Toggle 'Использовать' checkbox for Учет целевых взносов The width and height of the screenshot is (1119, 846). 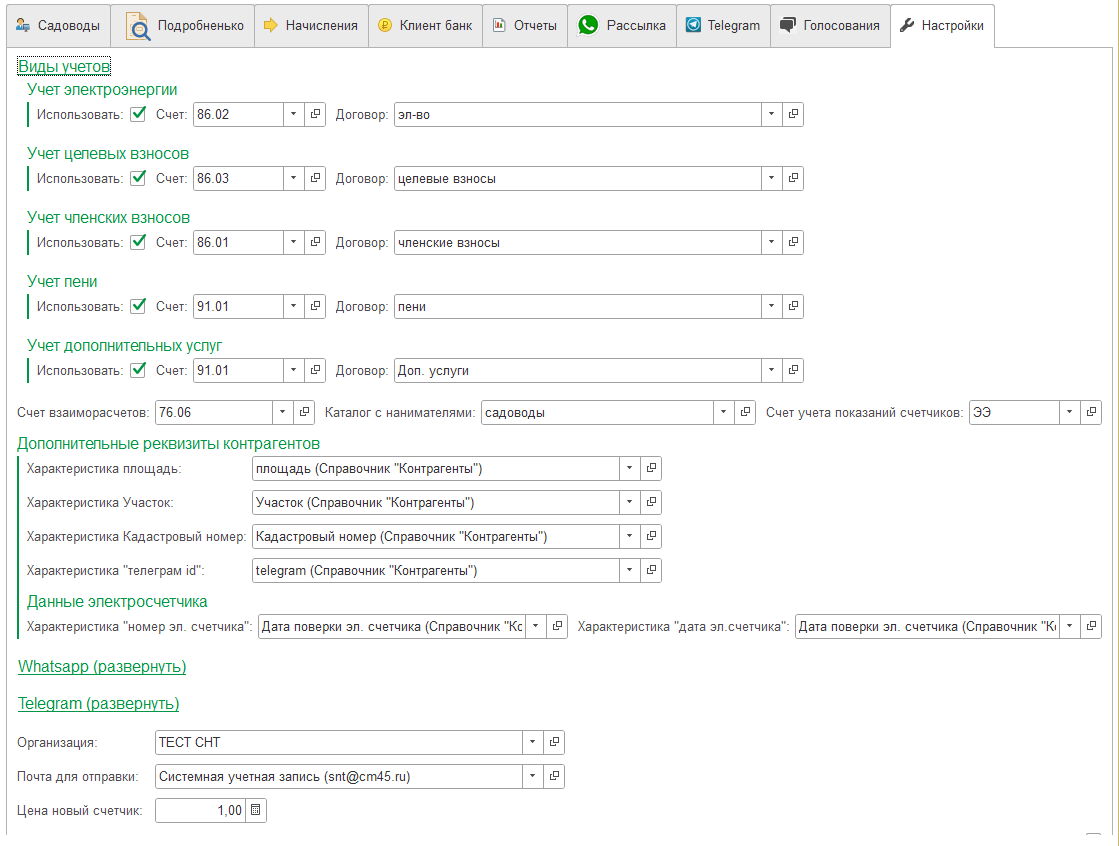(x=139, y=178)
